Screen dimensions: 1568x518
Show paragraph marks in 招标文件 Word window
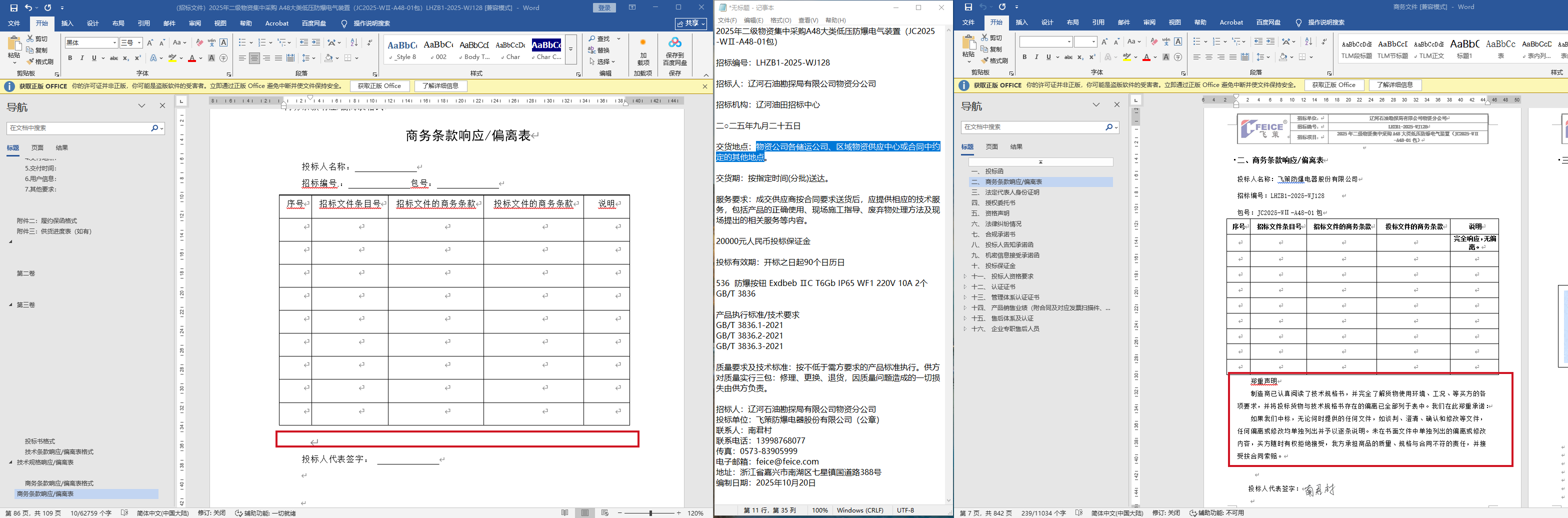[370, 42]
